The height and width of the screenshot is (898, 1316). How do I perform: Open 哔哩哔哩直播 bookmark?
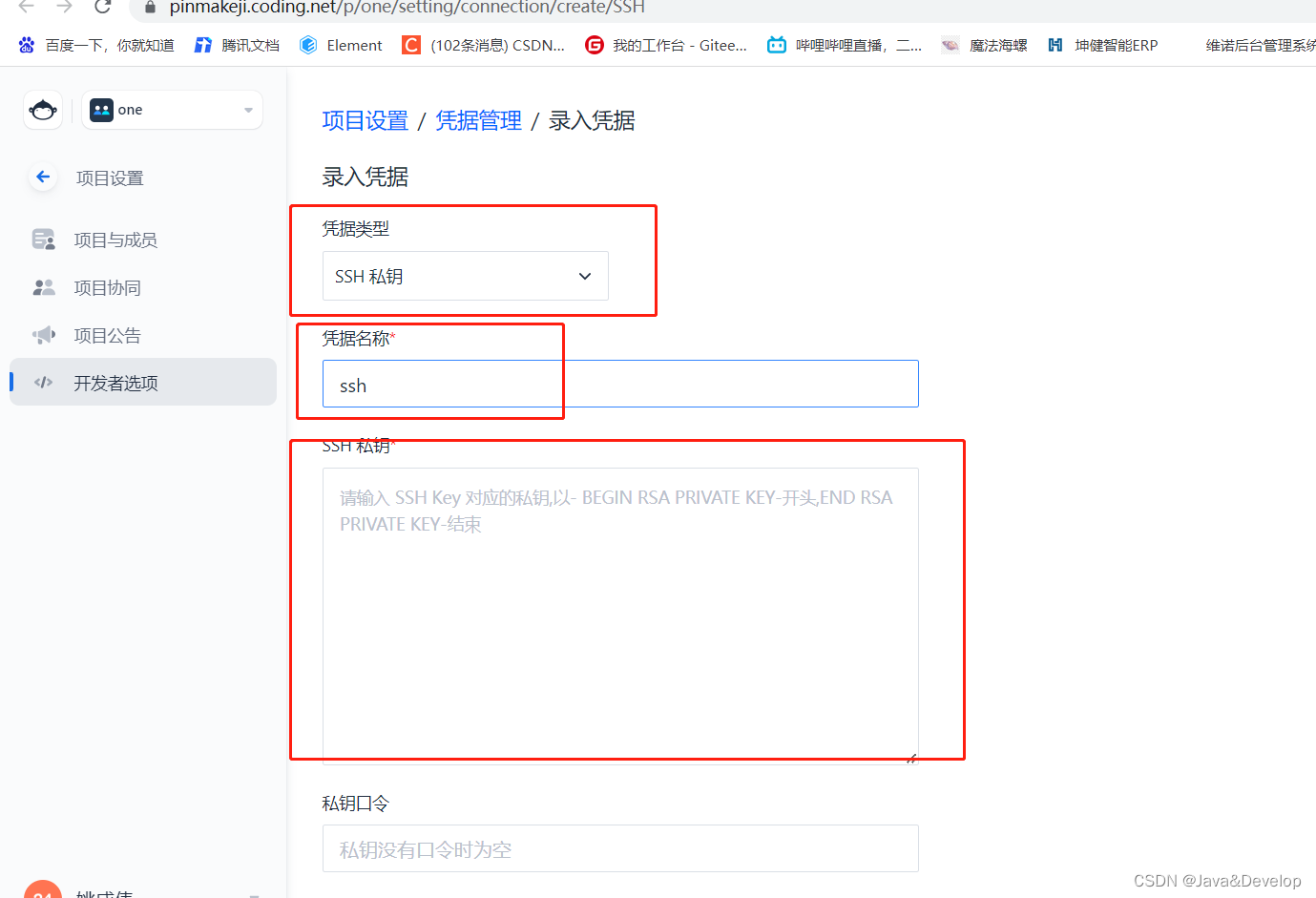click(845, 45)
